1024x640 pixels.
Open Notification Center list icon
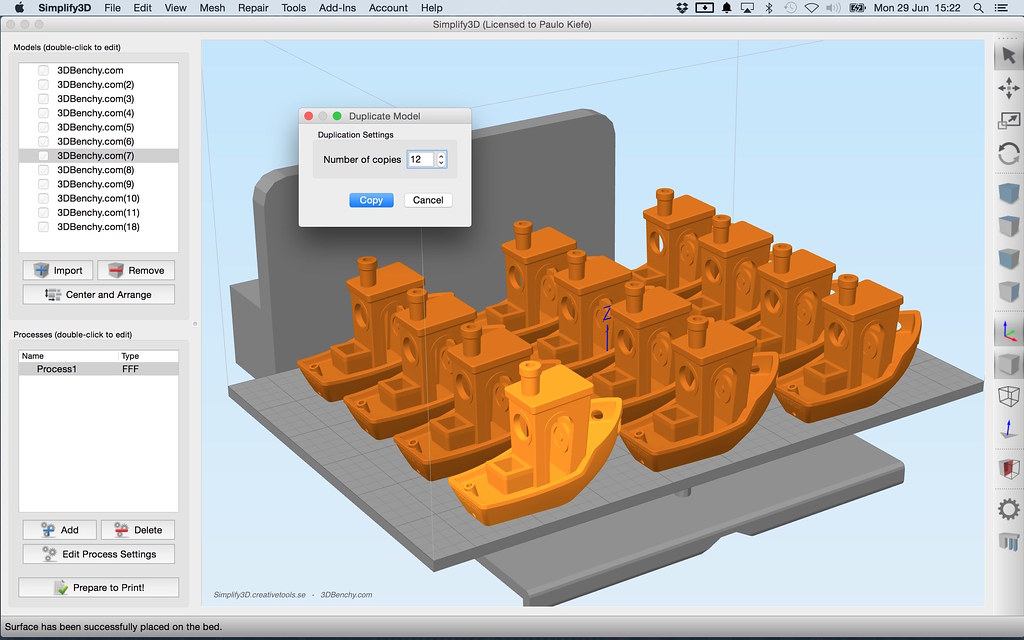[x=1000, y=8]
